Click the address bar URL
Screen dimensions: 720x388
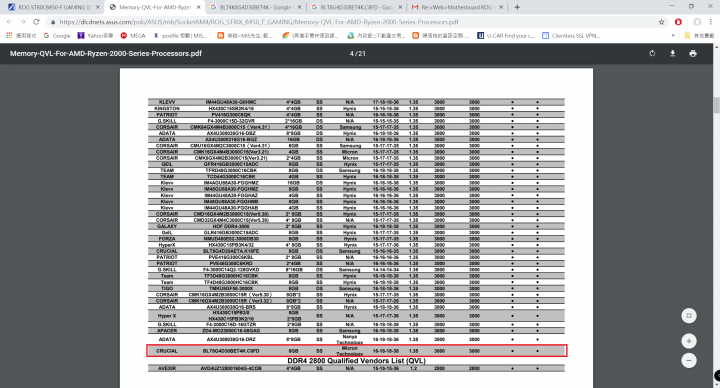(x=259, y=22)
